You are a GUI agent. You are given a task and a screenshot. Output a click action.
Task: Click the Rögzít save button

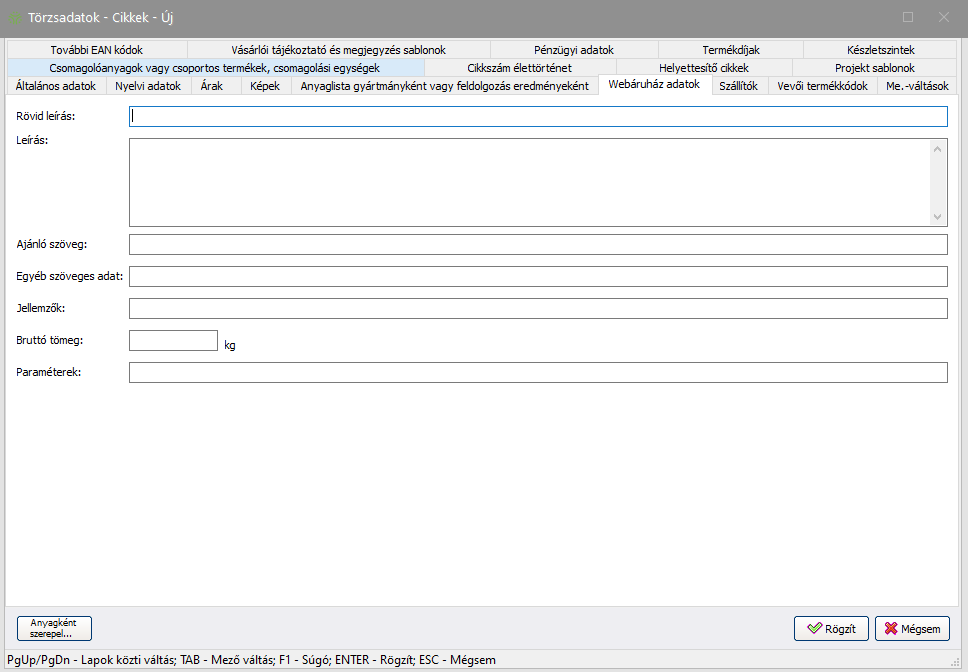831,629
